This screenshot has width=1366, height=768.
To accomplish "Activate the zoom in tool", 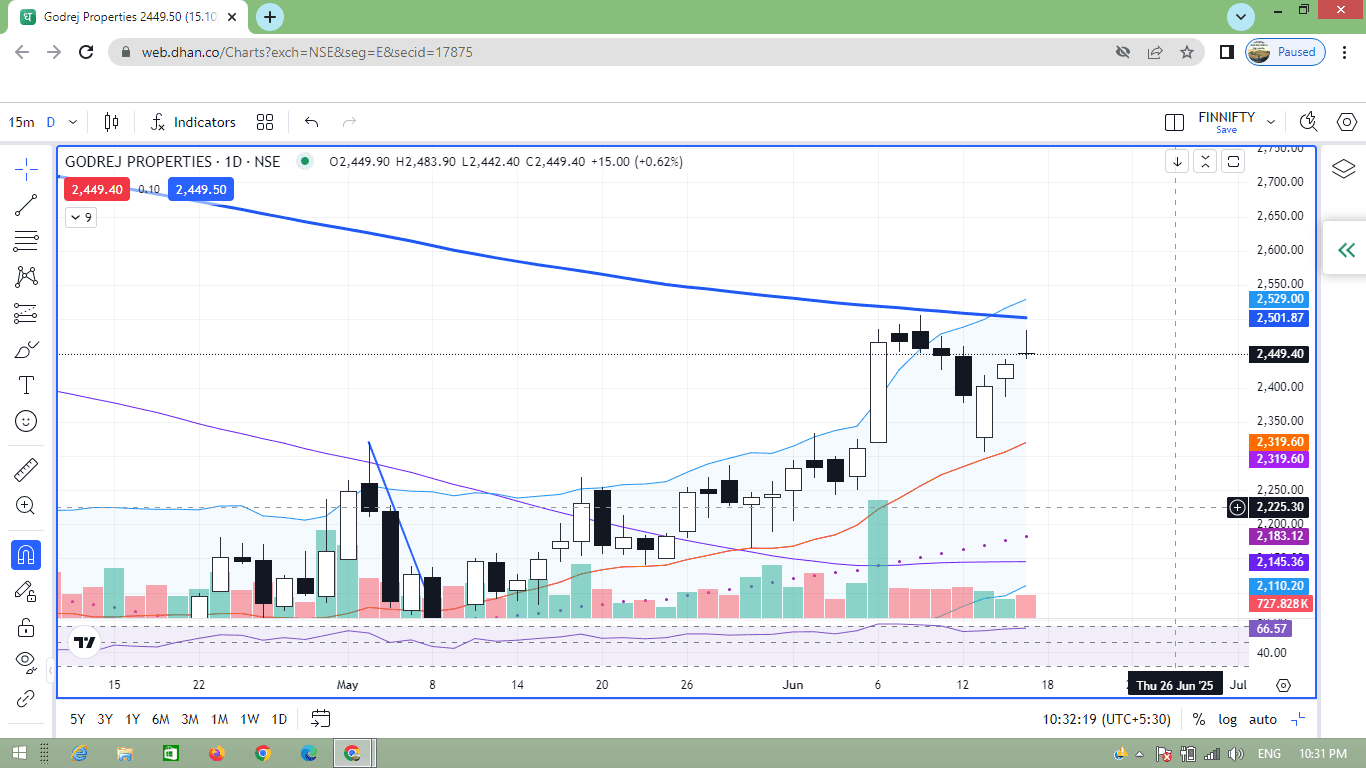I will point(26,505).
